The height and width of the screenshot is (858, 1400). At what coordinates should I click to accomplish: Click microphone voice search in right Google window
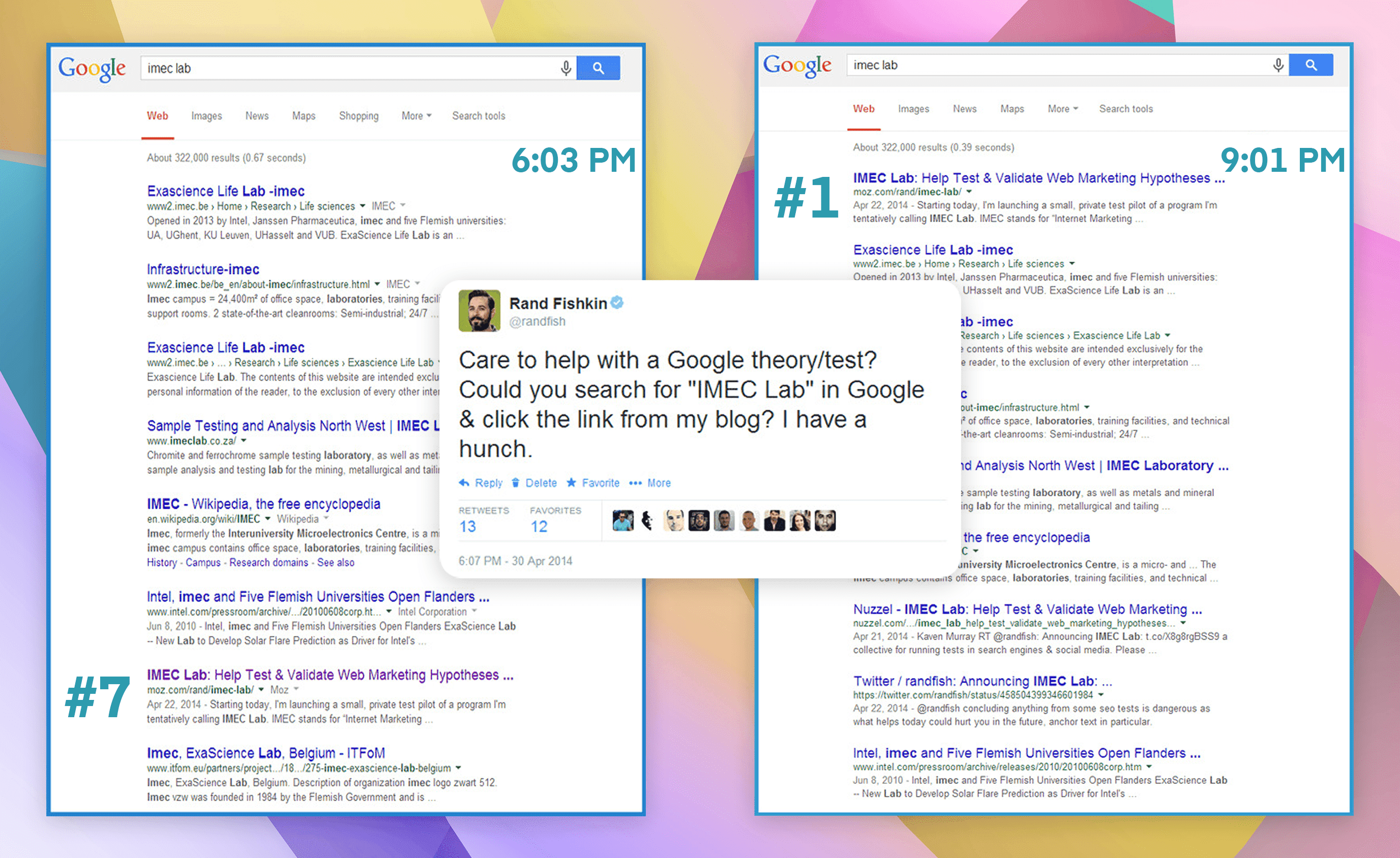pyautogui.click(x=1278, y=65)
